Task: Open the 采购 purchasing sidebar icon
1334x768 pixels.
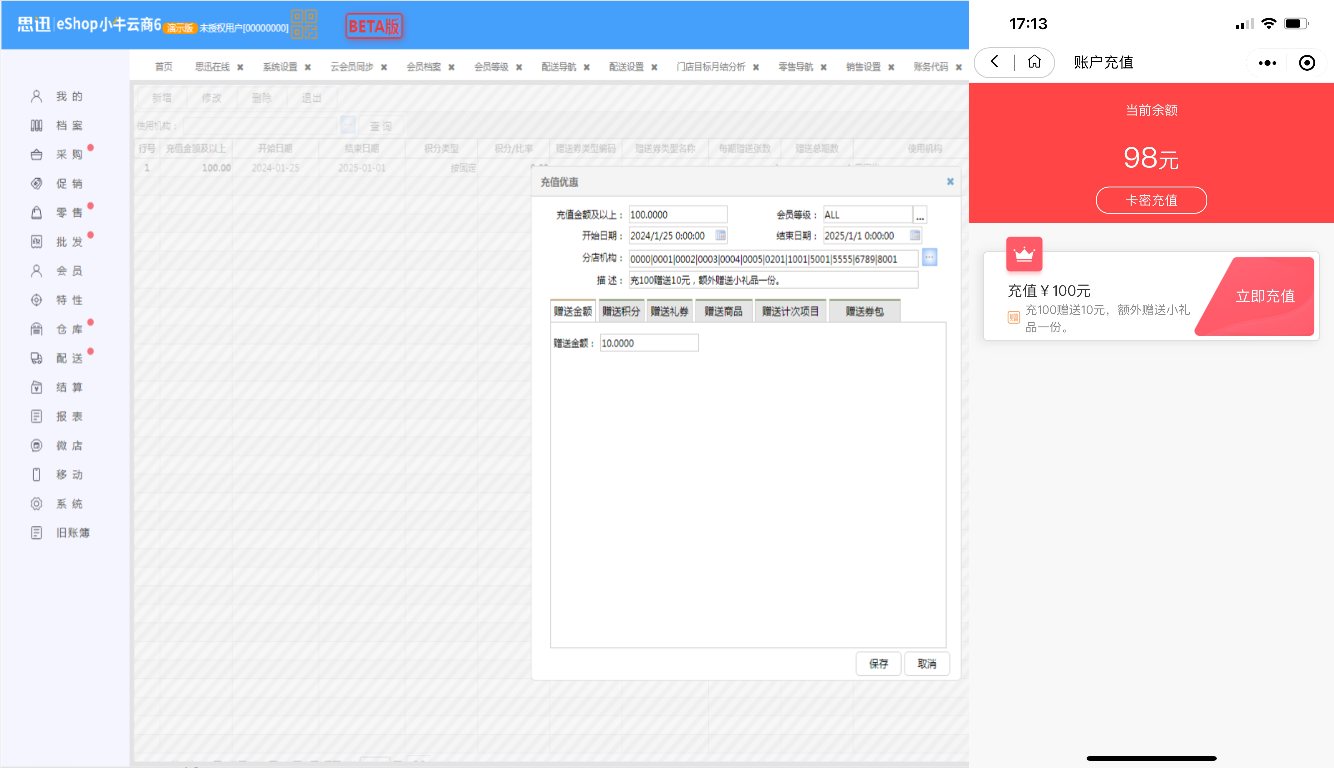Action: [x=37, y=155]
